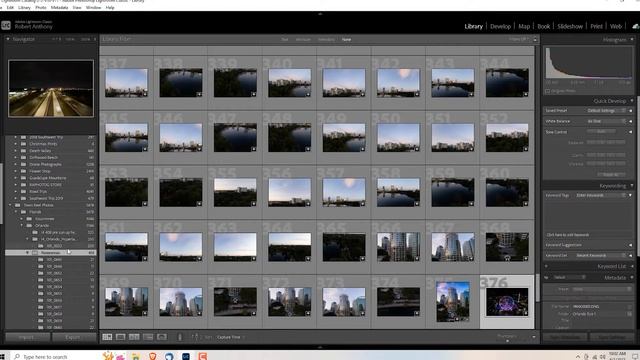Collapse the Histogram panel

[632, 40]
